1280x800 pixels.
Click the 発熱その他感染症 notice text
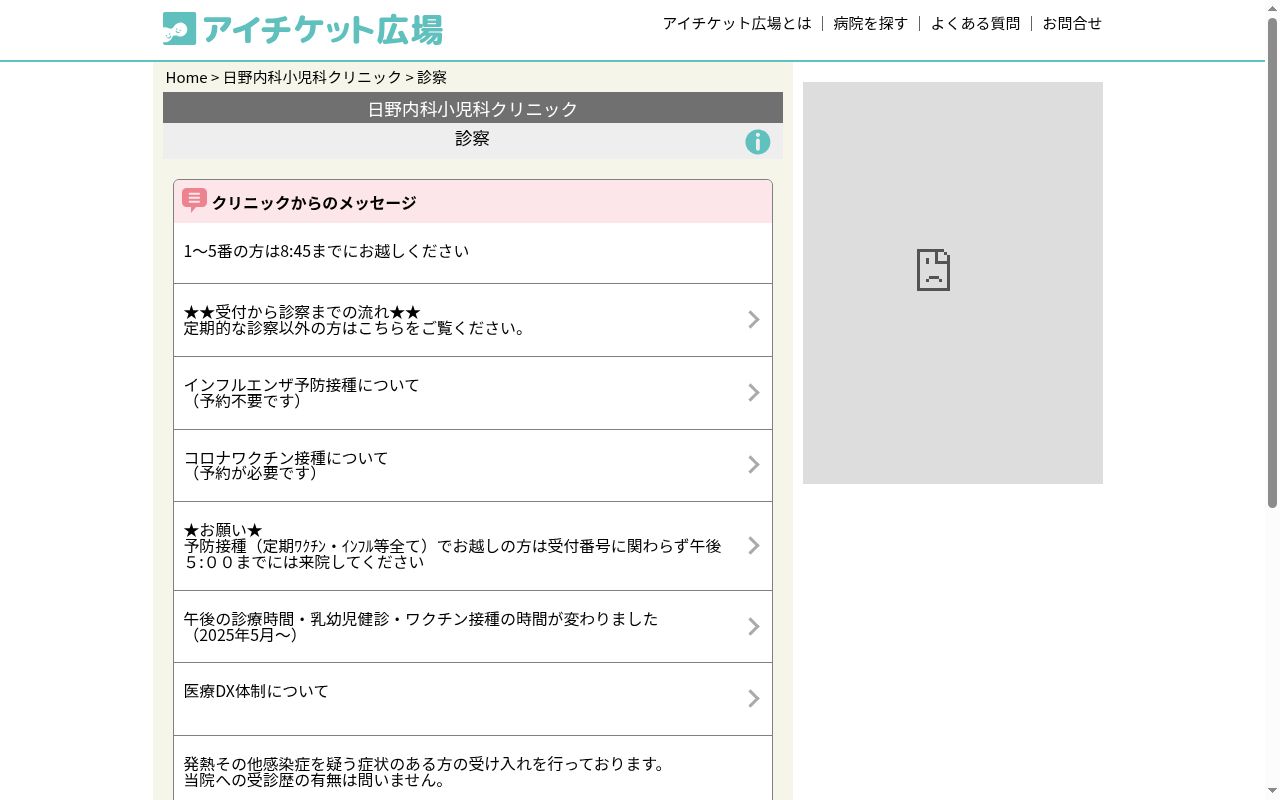pos(425,772)
